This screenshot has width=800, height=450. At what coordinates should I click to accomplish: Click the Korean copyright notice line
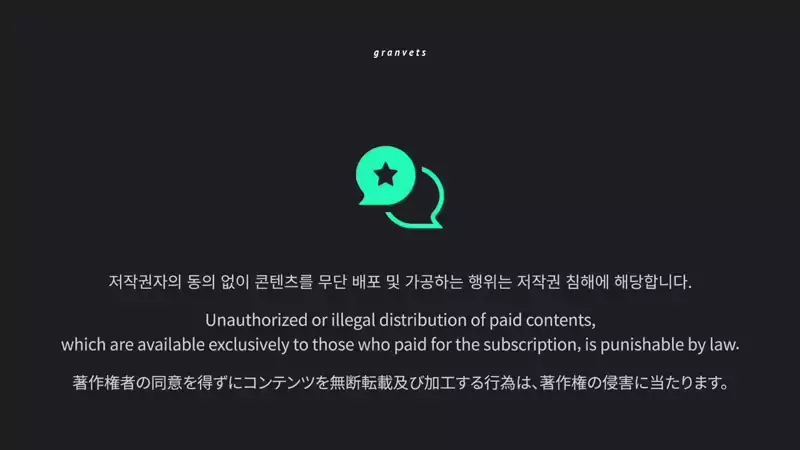(x=400, y=282)
